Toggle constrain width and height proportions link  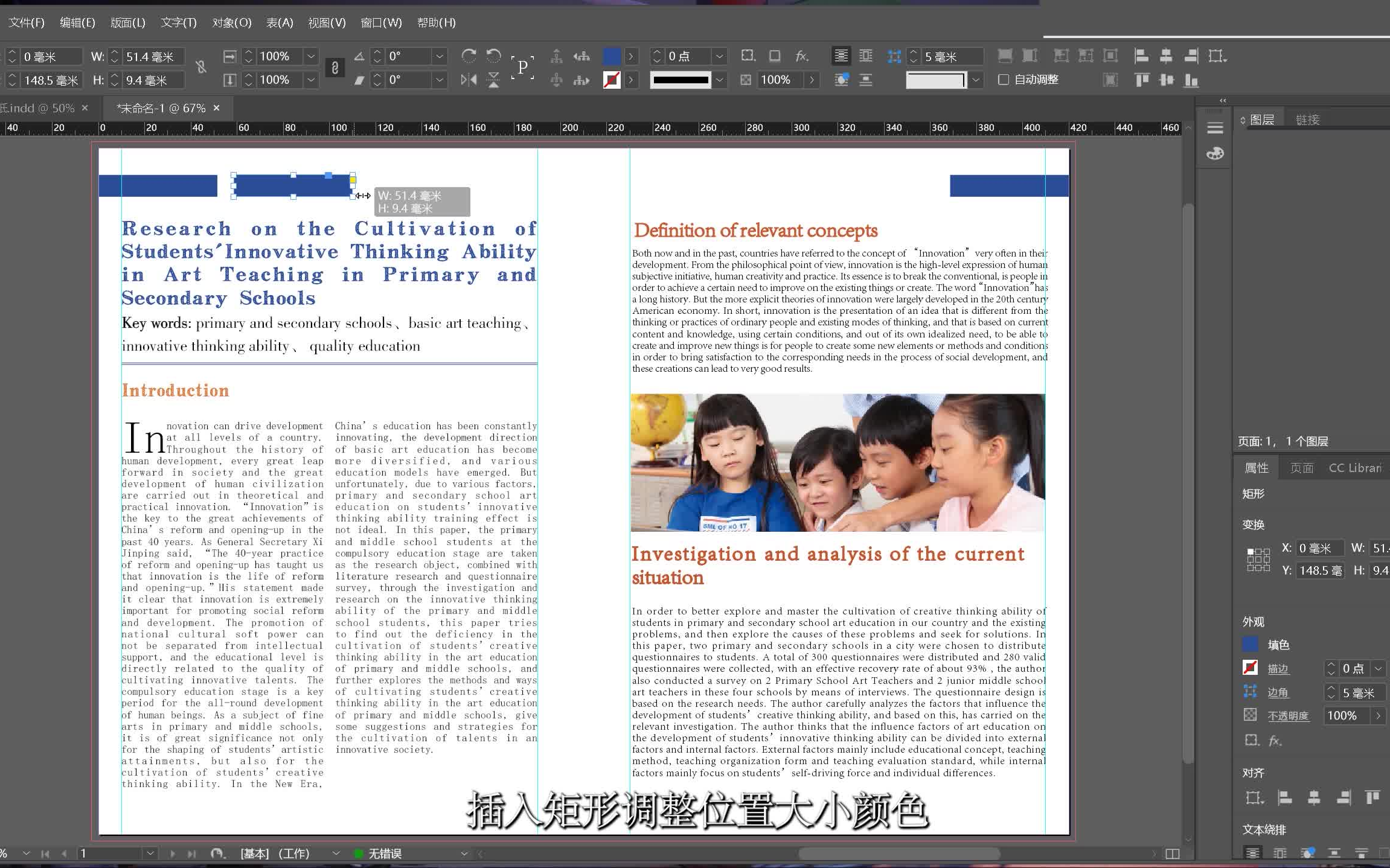[x=202, y=68]
